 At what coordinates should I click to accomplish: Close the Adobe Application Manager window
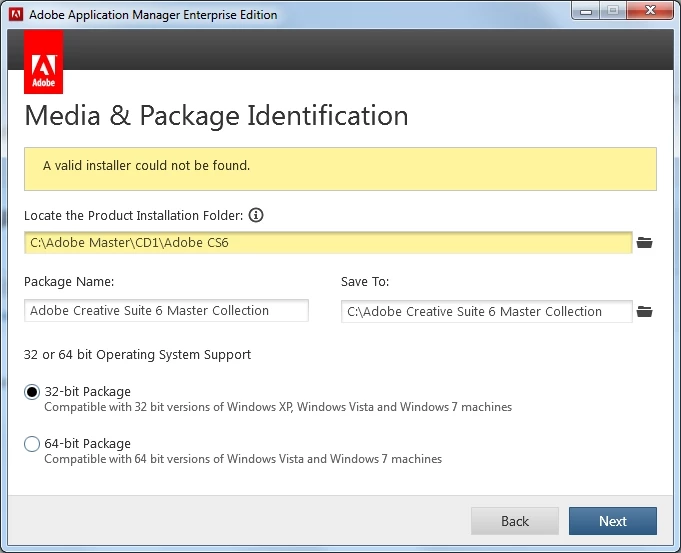650,10
